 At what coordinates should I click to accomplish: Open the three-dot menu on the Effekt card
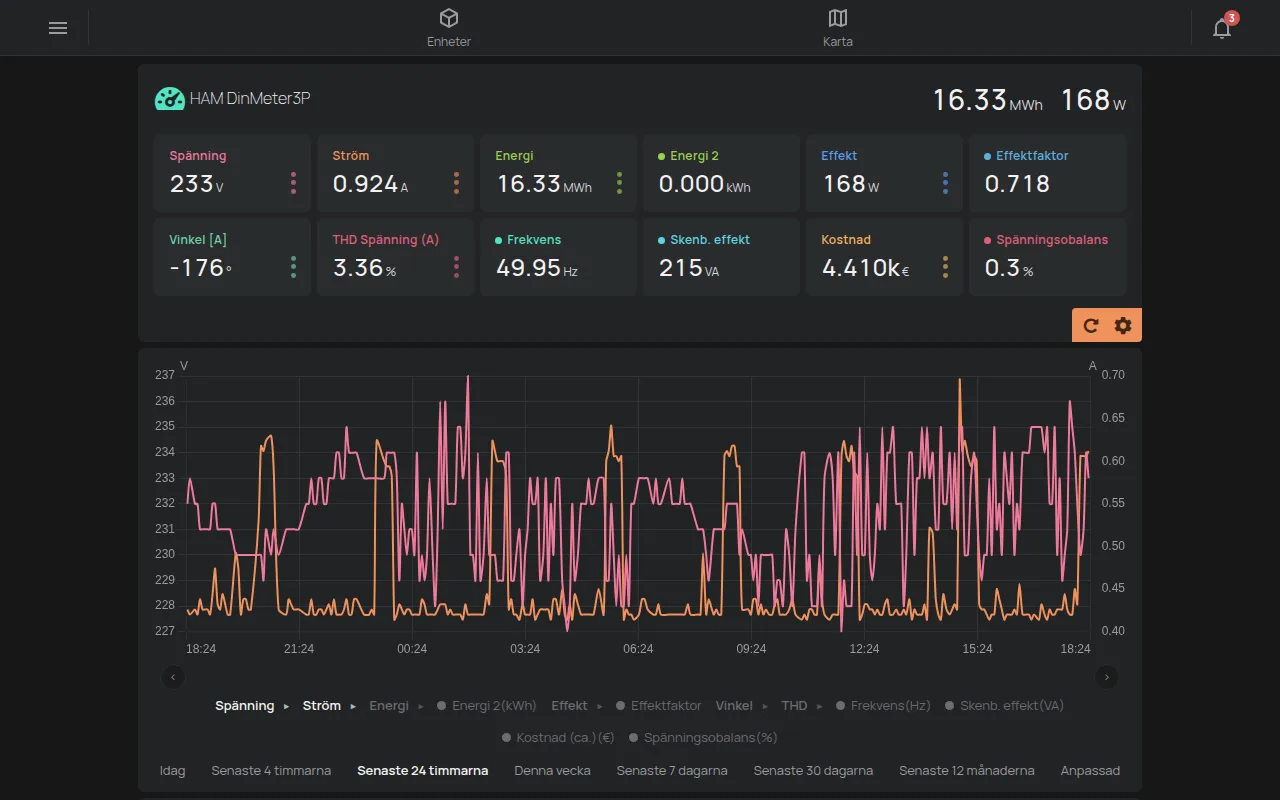[945, 183]
